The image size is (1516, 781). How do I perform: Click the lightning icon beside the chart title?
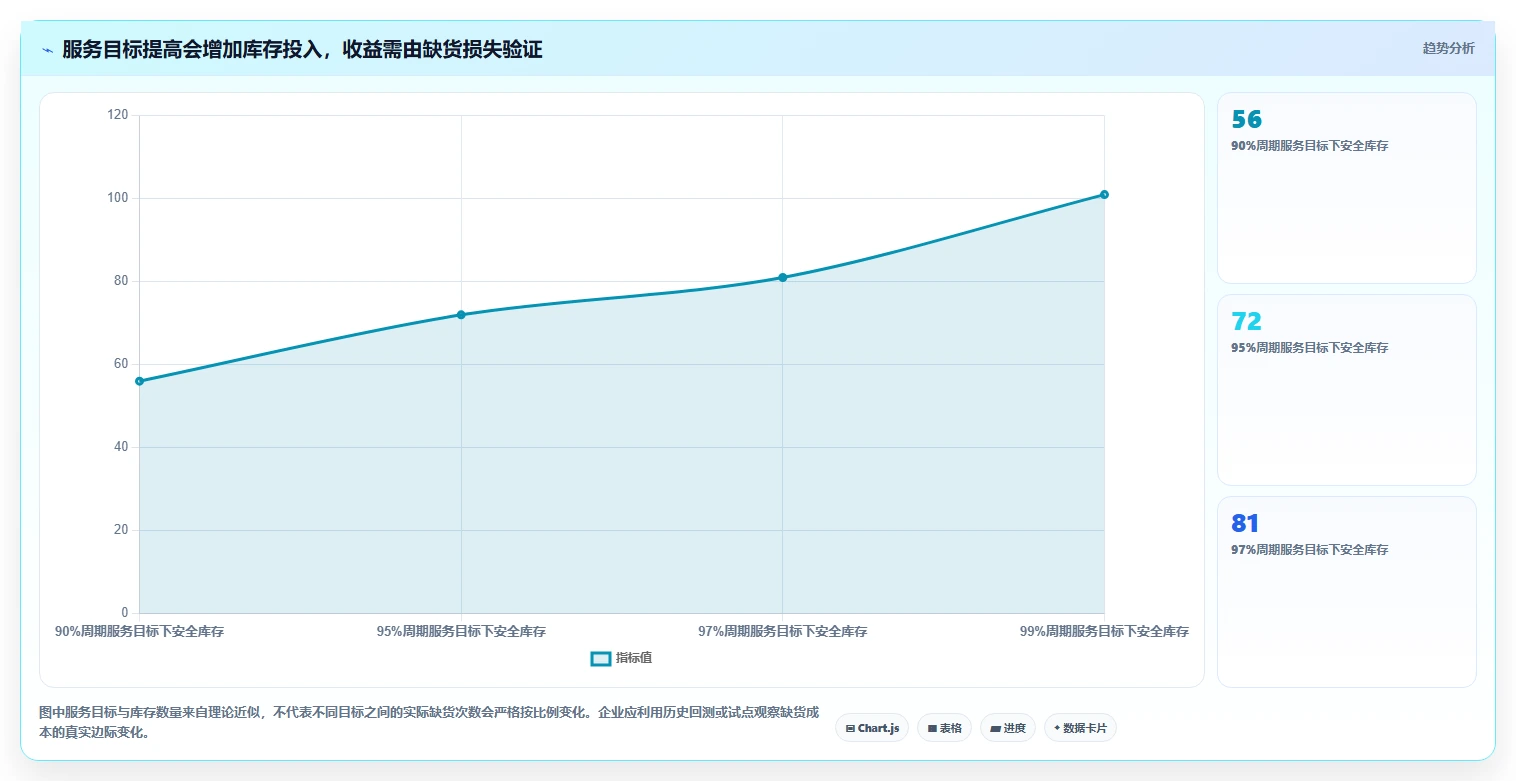(47, 50)
